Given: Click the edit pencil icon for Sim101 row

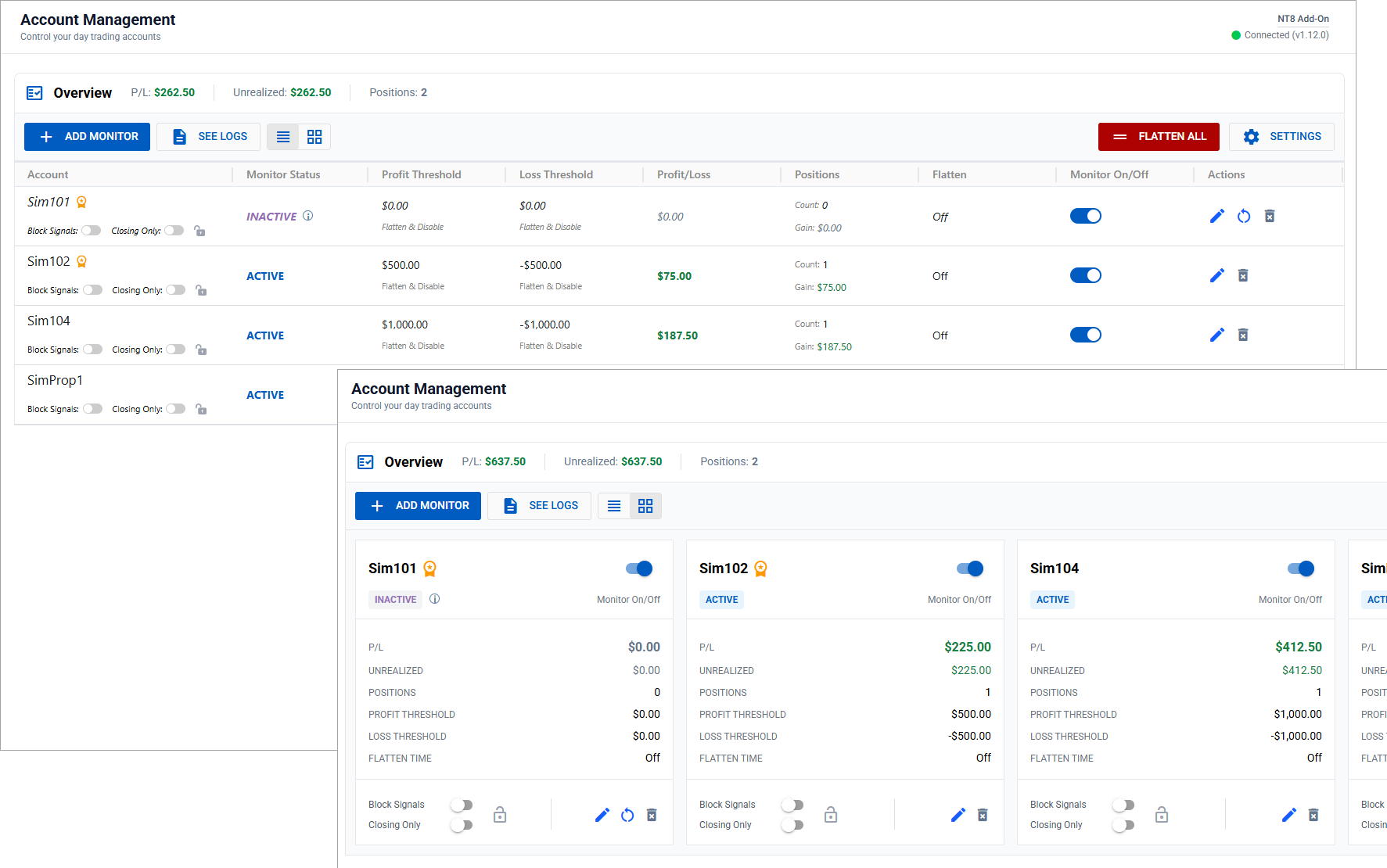Looking at the screenshot, I should click(1216, 216).
